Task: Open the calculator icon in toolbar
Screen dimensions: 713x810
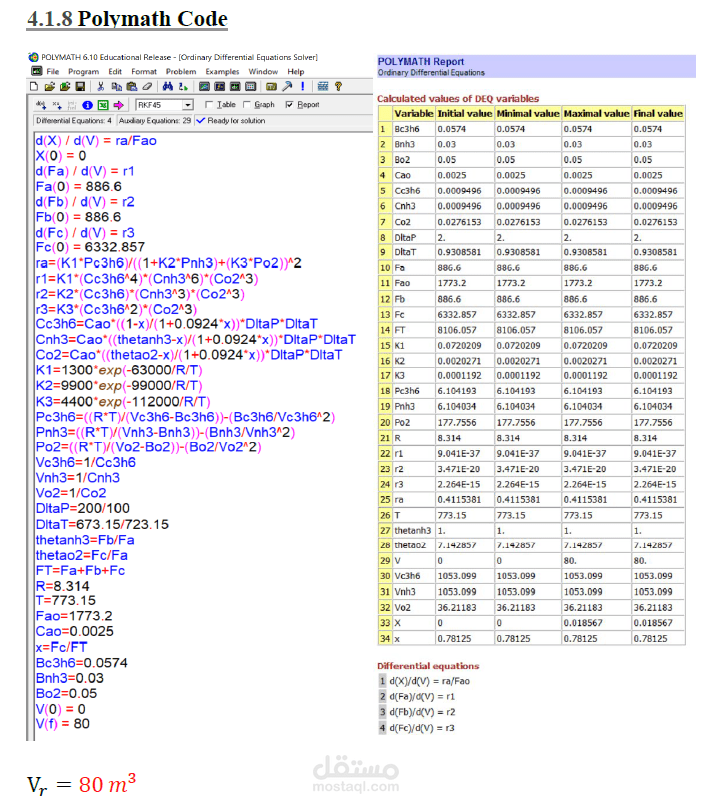Action: [271, 86]
